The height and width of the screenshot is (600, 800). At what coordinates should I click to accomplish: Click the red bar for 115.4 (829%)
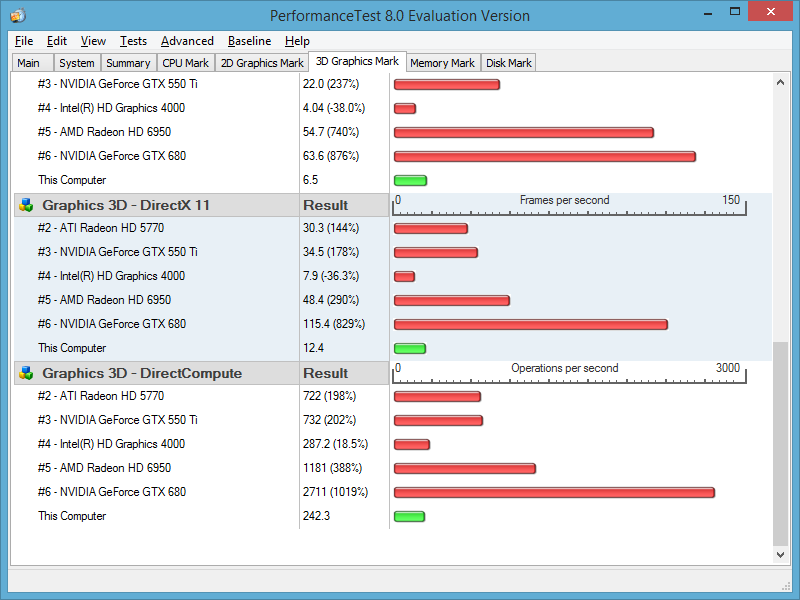point(531,324)
